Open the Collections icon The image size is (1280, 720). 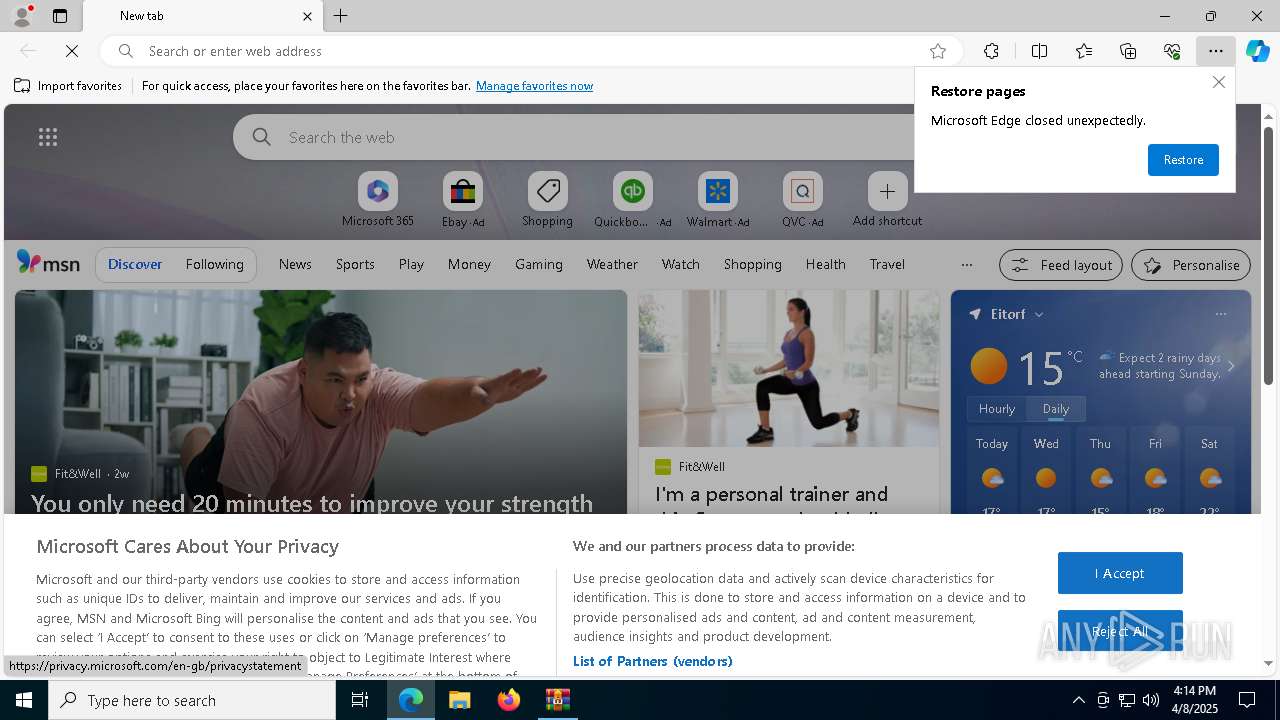pyautogui.click(x=1128, y=51)
